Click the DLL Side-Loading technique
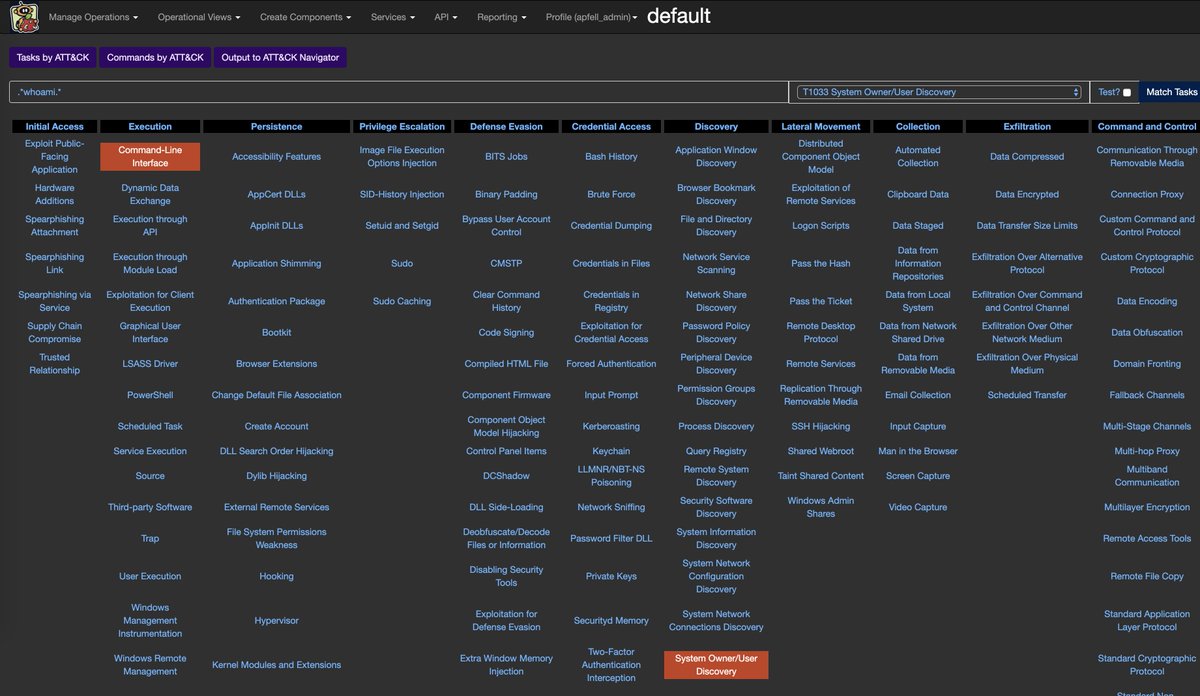This screenshot has height=696, width=1200. click(506, 507)
